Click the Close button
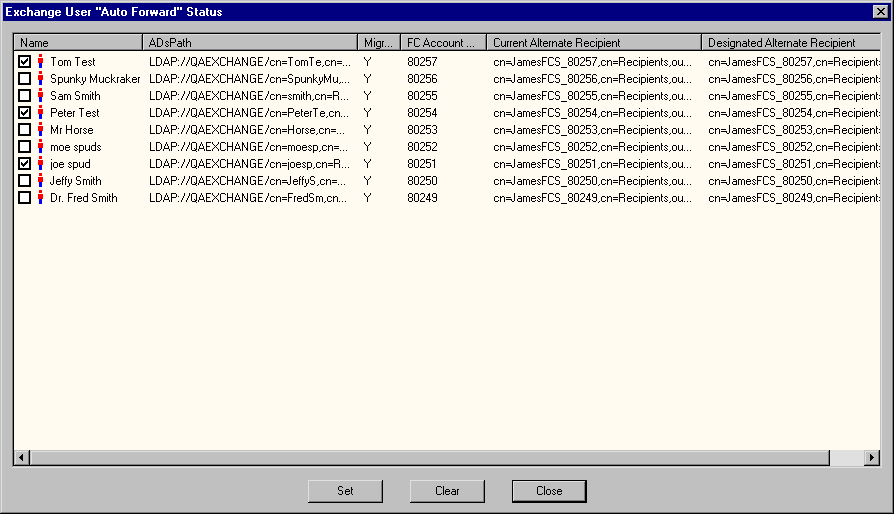Image resolution: width=894 pixels, height=514 pixels. [549, 491]
